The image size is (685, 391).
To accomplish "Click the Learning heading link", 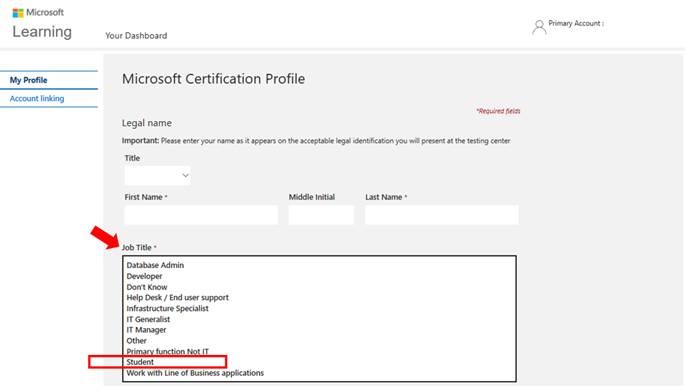I will tap(42, 32).
